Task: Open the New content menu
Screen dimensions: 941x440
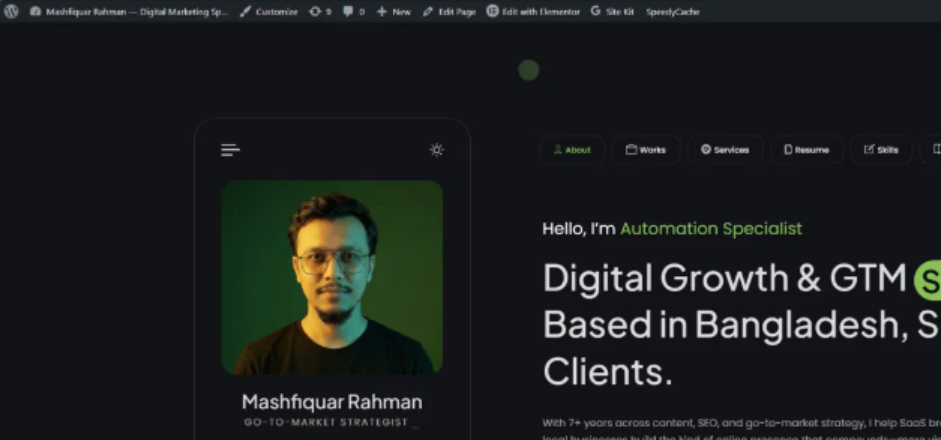Action: (394, 11)
